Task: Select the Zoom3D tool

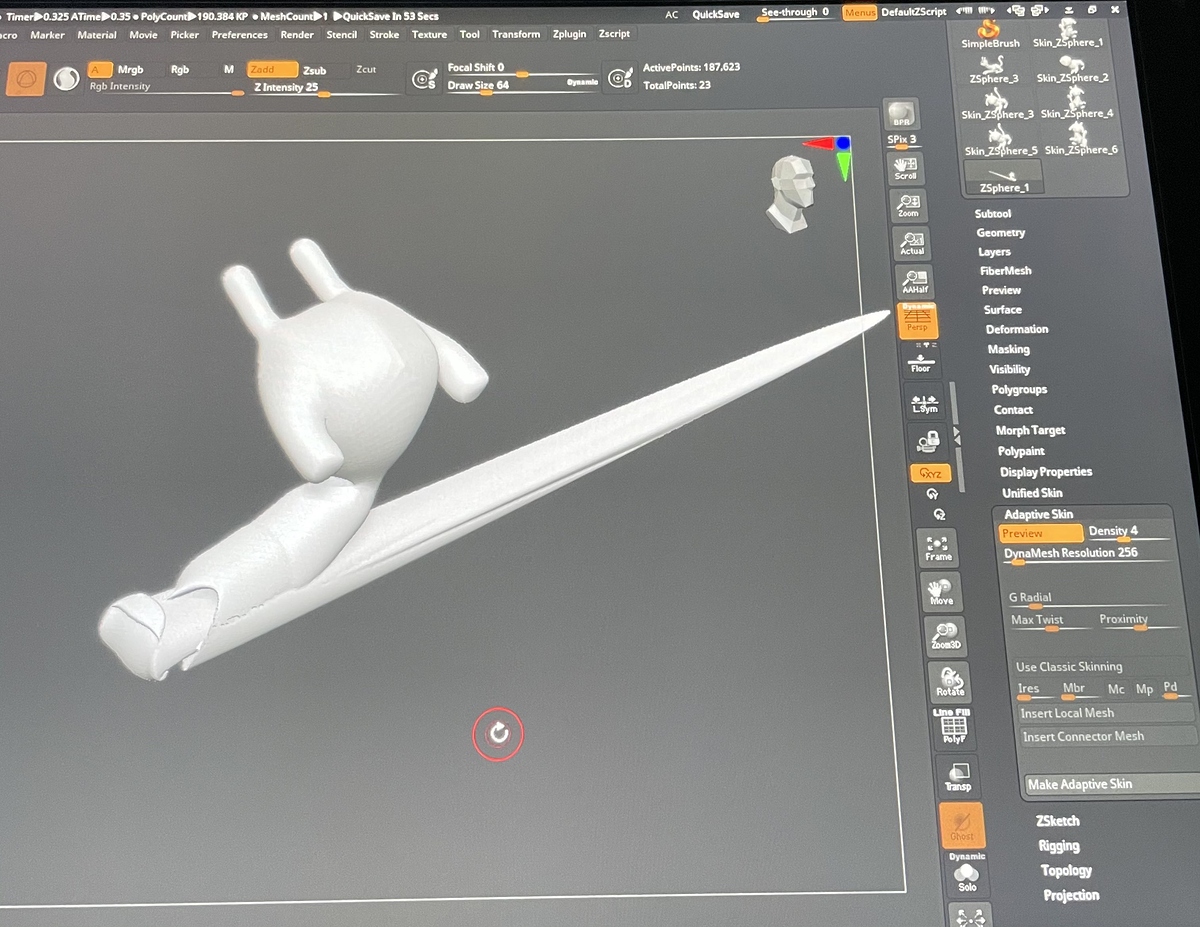Action: tap(945, 635)
